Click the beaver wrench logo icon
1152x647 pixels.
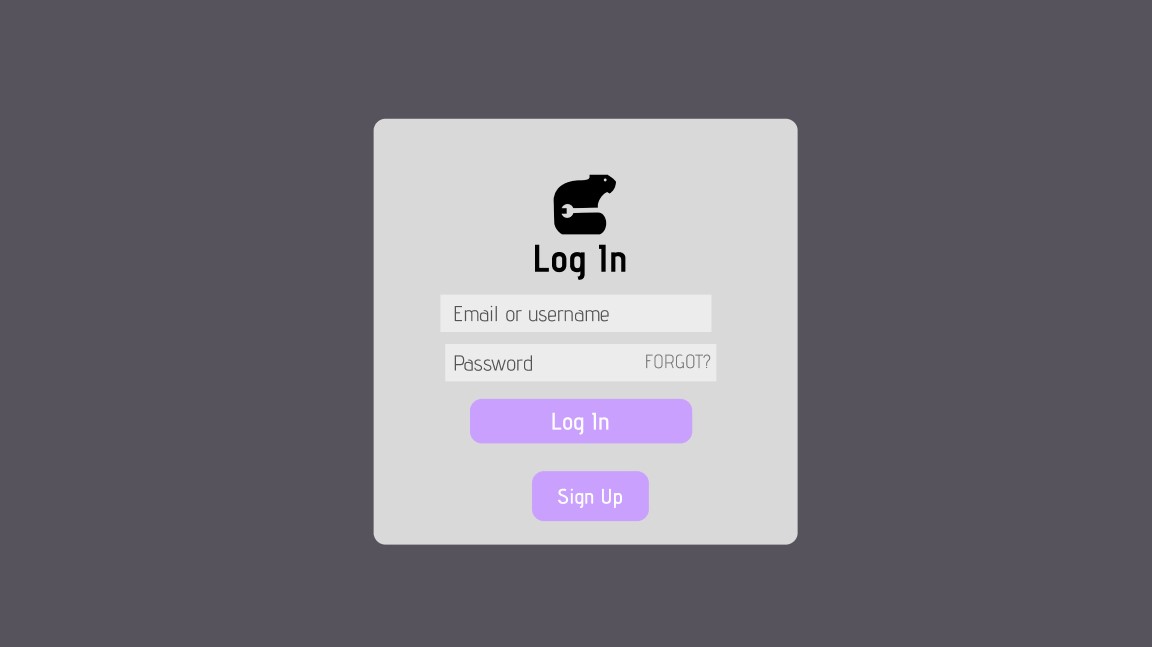[584, 204]
